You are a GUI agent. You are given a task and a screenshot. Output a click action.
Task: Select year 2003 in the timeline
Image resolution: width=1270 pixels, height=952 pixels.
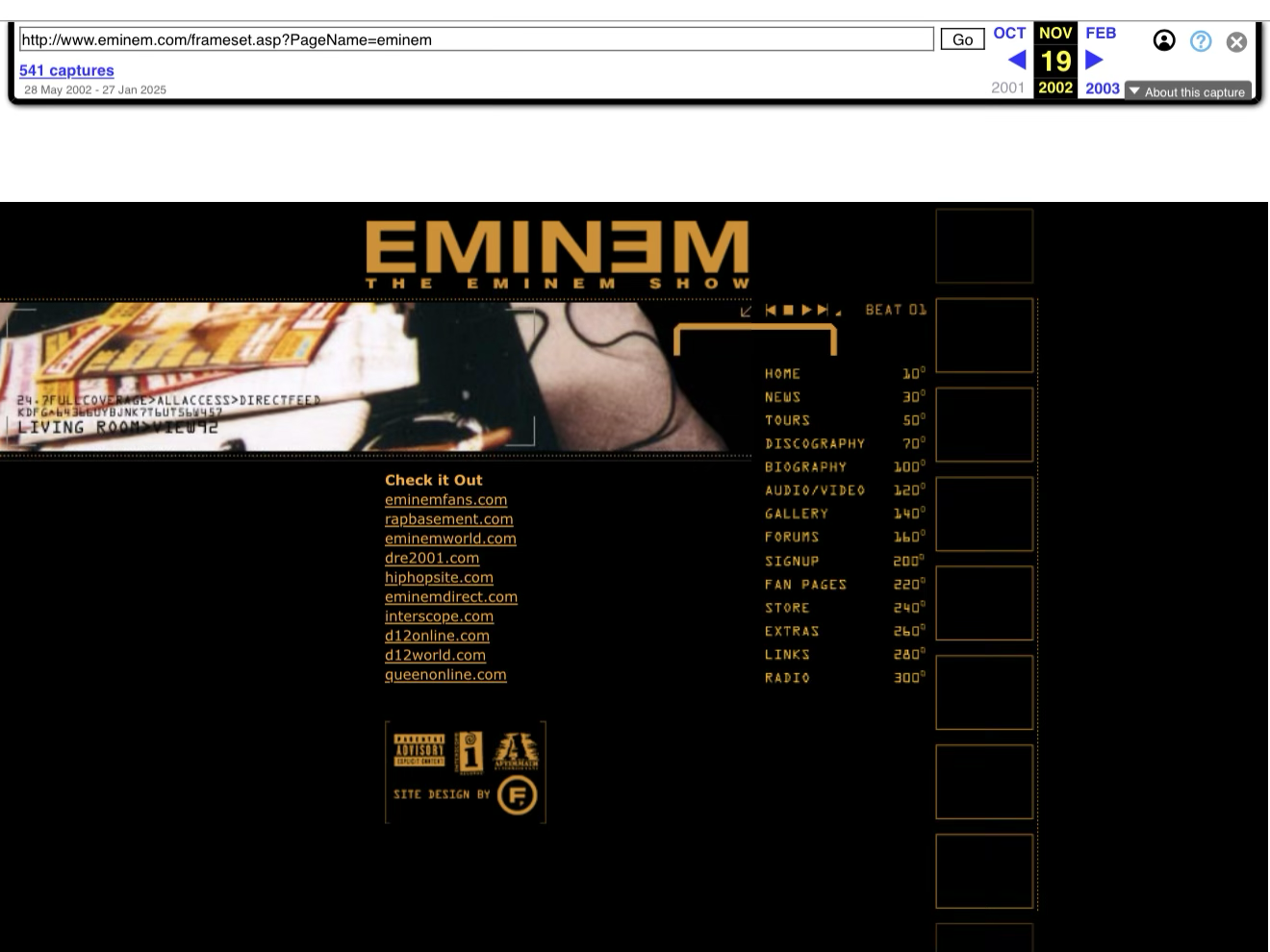1103,88
